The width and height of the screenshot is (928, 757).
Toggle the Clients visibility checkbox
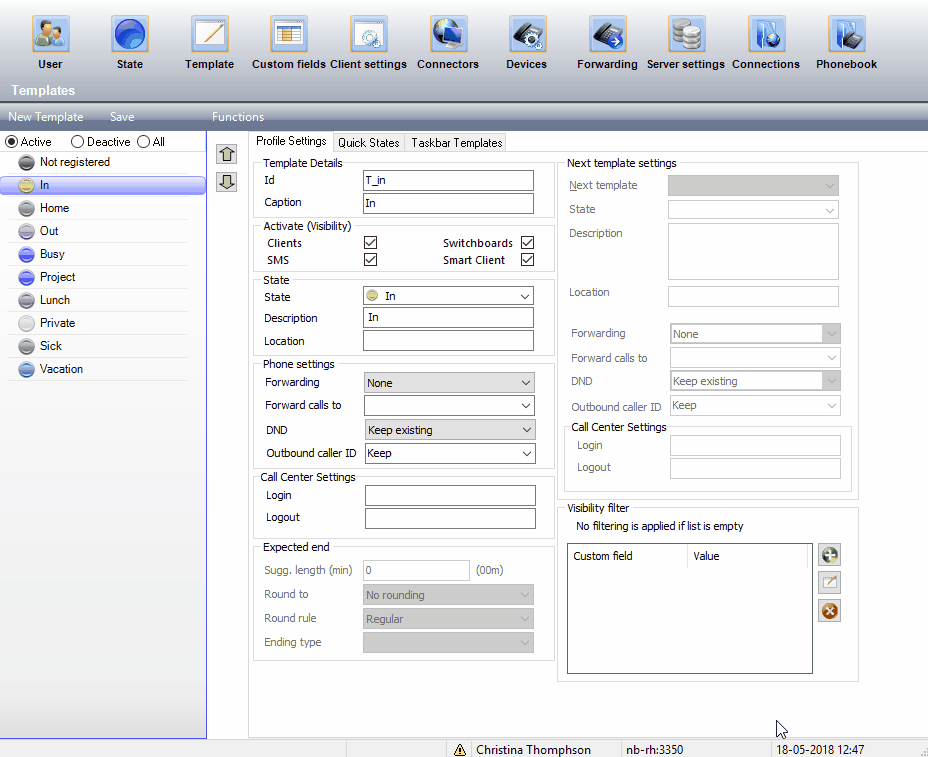click(370, 243)
